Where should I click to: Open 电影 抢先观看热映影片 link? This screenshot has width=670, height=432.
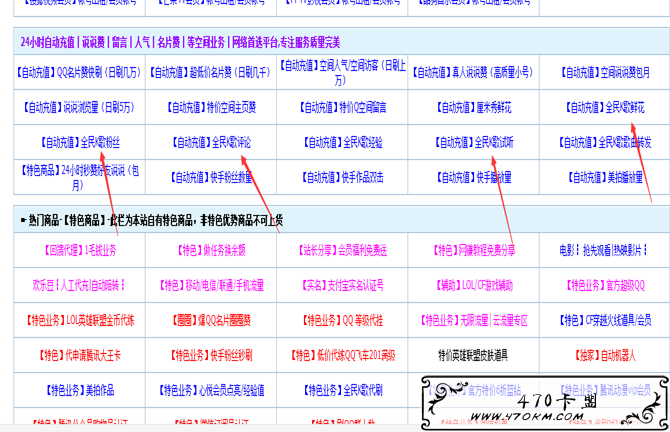(603, 250)
